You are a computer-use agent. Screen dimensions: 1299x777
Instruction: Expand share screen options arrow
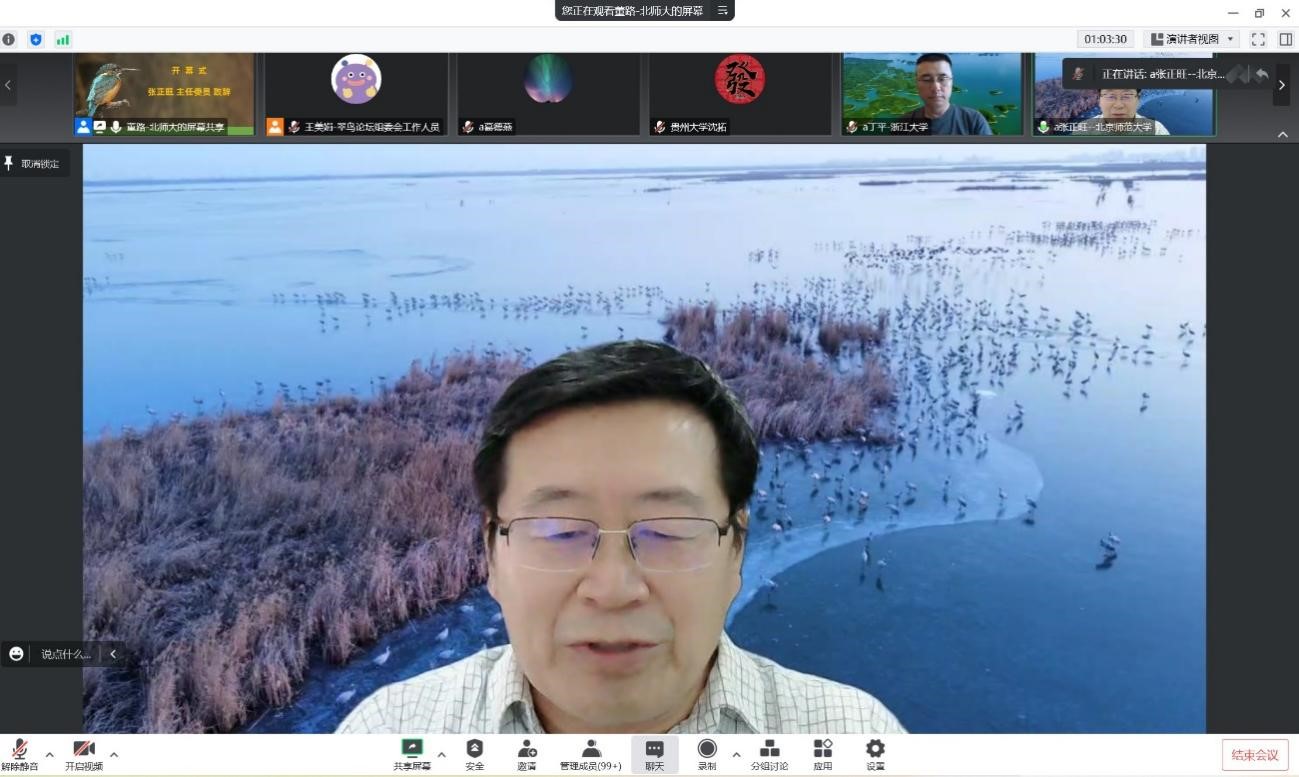tap(441, 754)
